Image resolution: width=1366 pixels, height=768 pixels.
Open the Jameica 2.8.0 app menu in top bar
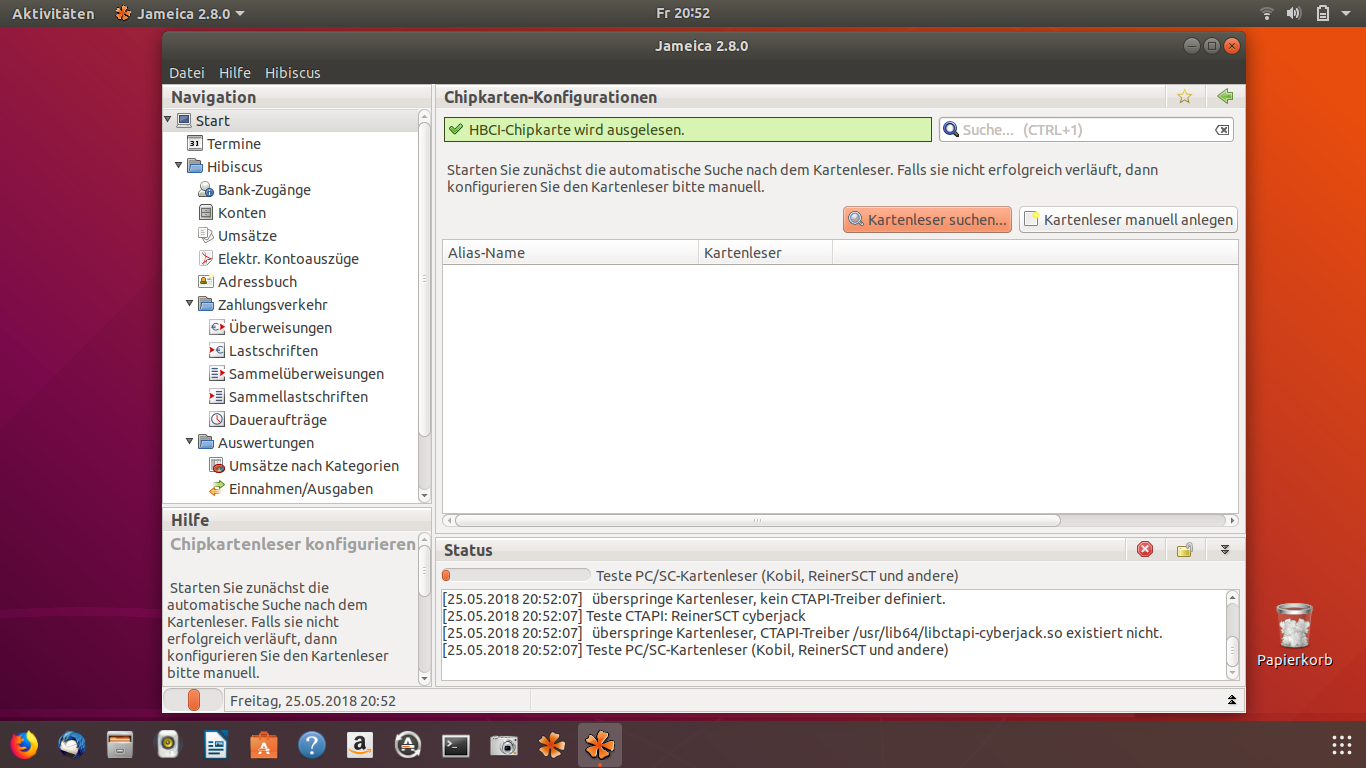[180, 14]
